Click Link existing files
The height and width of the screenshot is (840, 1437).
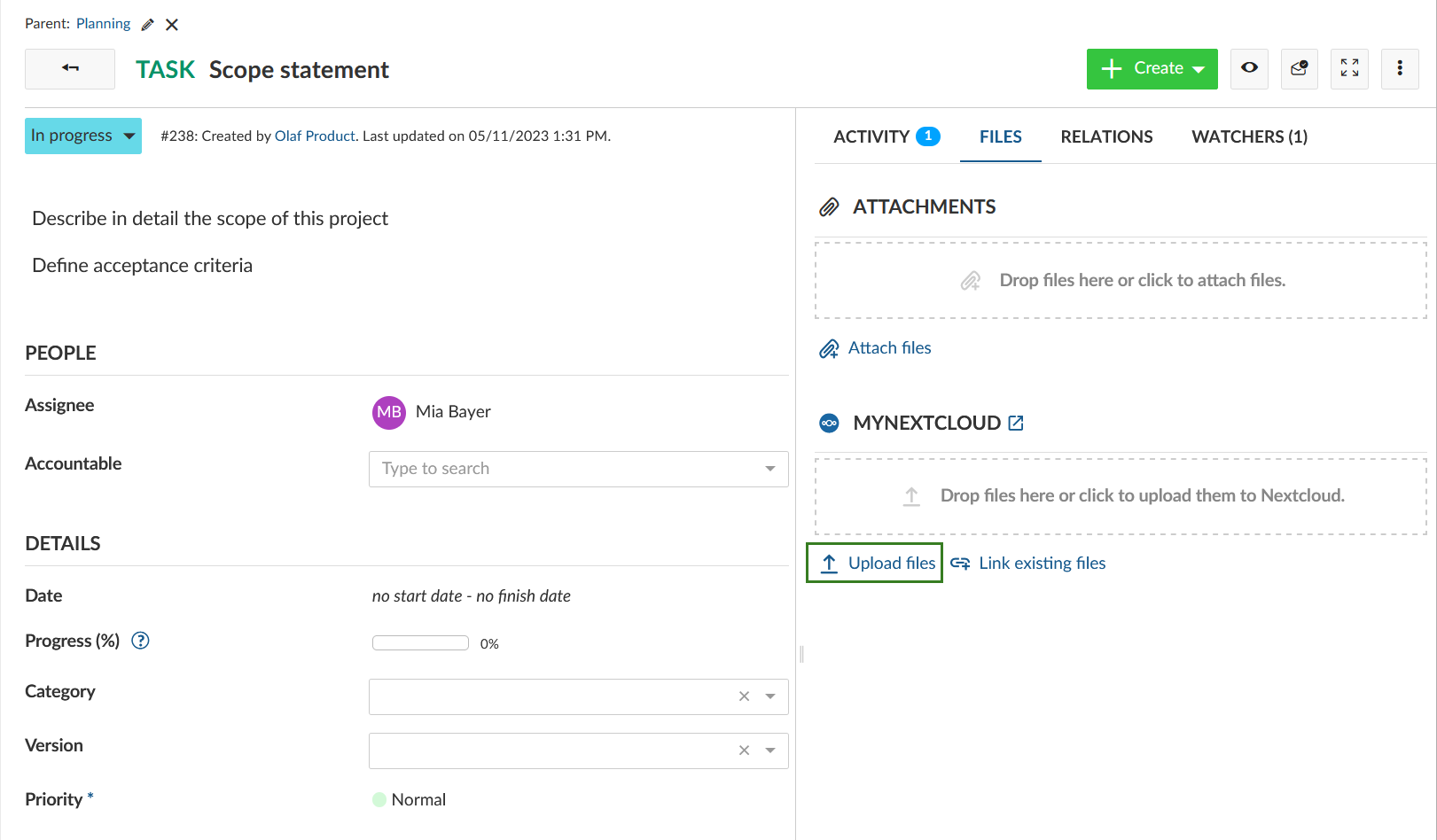coord(1041,564)
